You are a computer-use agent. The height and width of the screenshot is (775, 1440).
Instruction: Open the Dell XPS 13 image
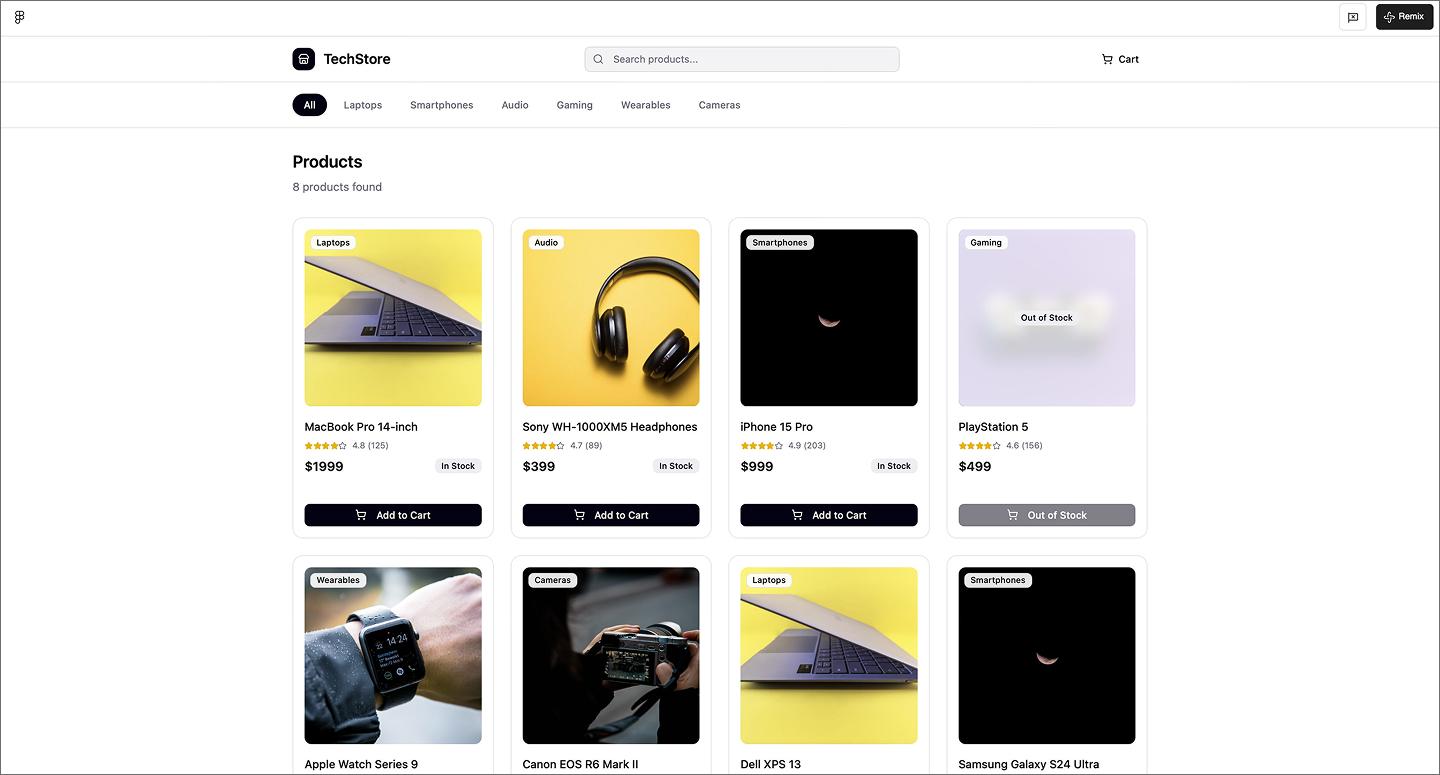(x=829, y=656)
